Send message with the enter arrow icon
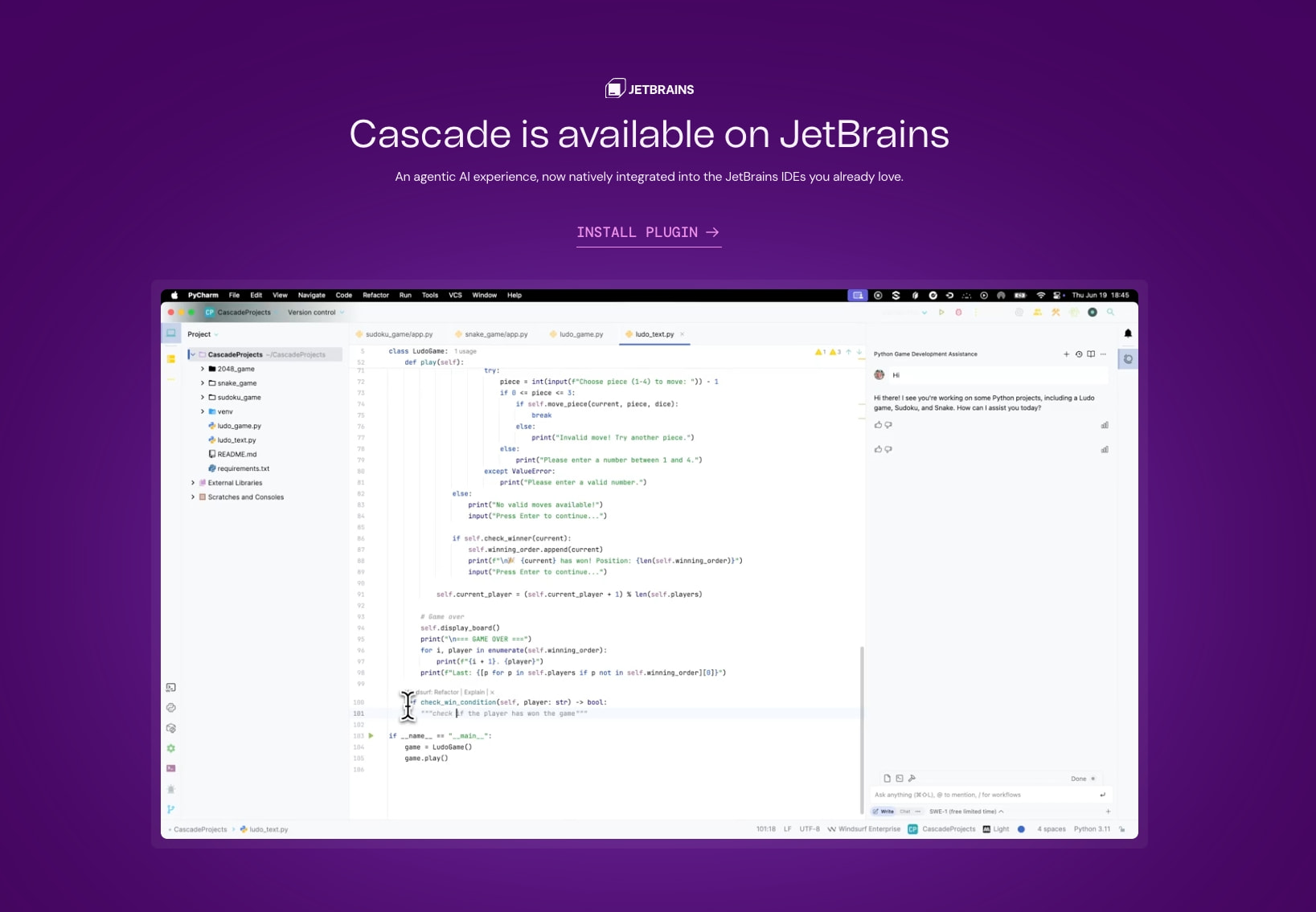This screenshot has height=912, width=1316. 1103,795
